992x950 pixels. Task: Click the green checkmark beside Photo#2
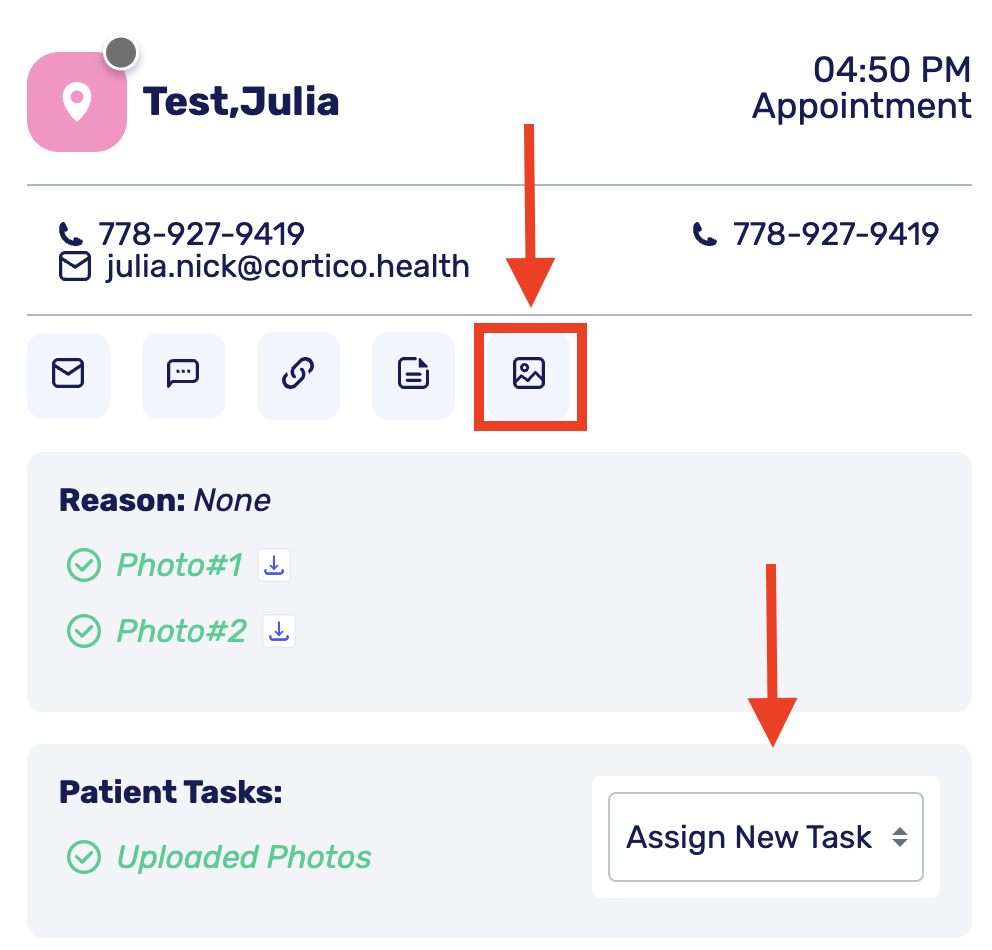point(83,631)
